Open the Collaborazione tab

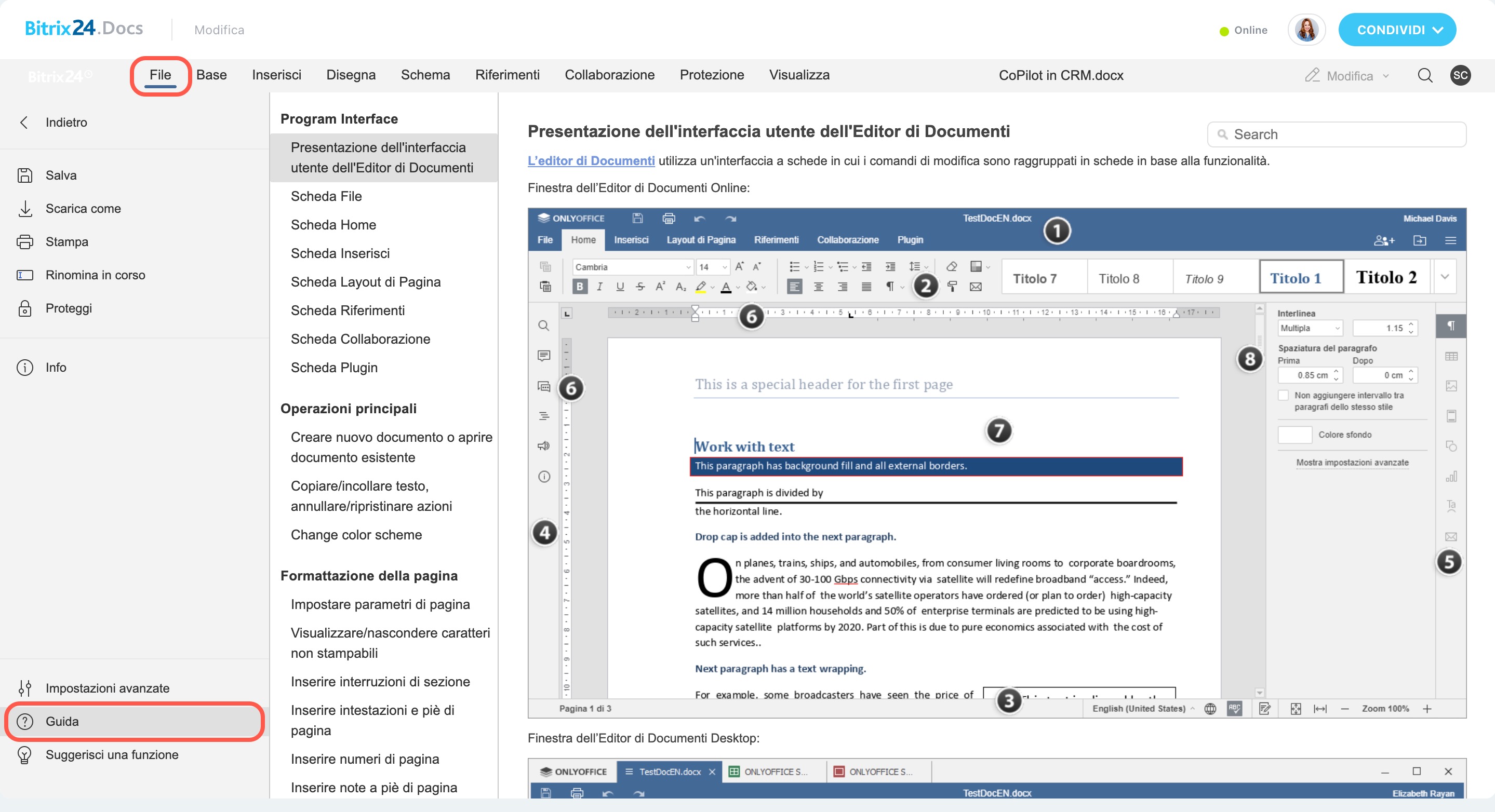[609, 75]
